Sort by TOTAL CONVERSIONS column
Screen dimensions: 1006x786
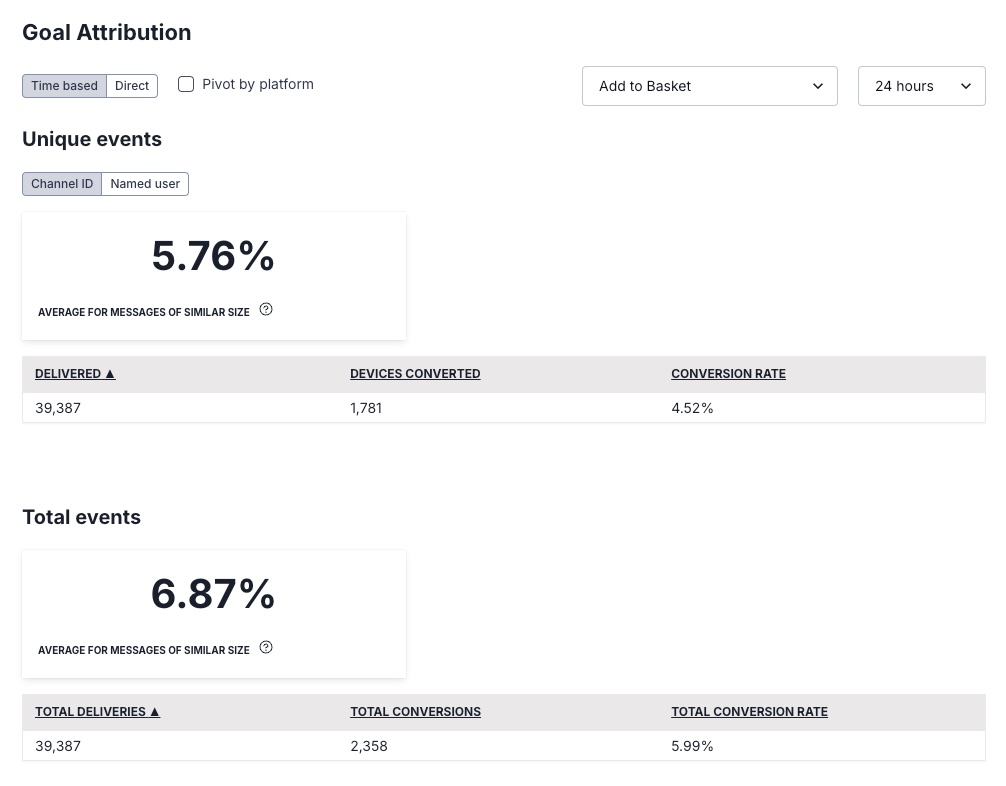[x=415, y=712]
